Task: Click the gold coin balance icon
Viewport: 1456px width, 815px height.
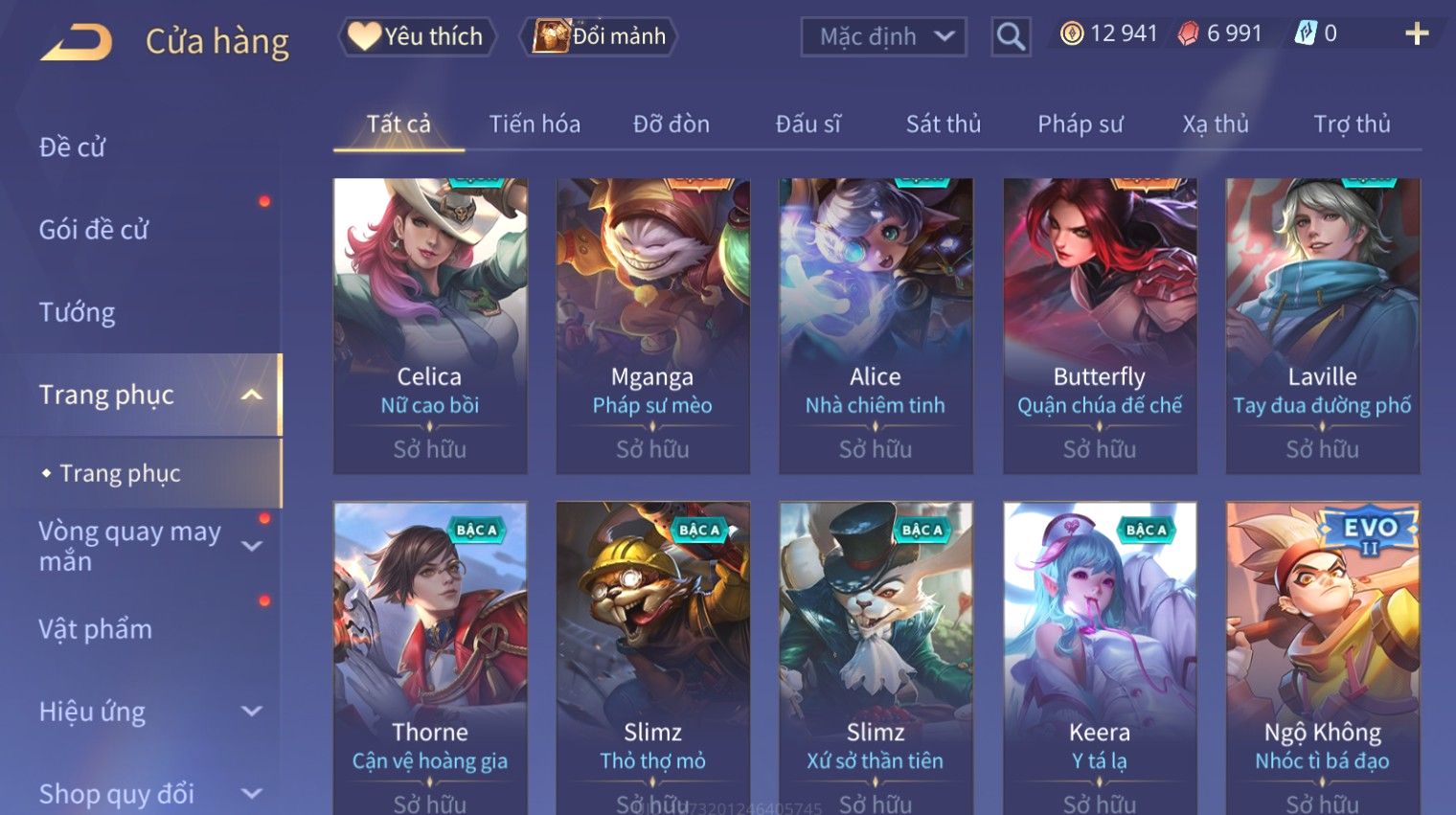Action: coord(1072,34)
